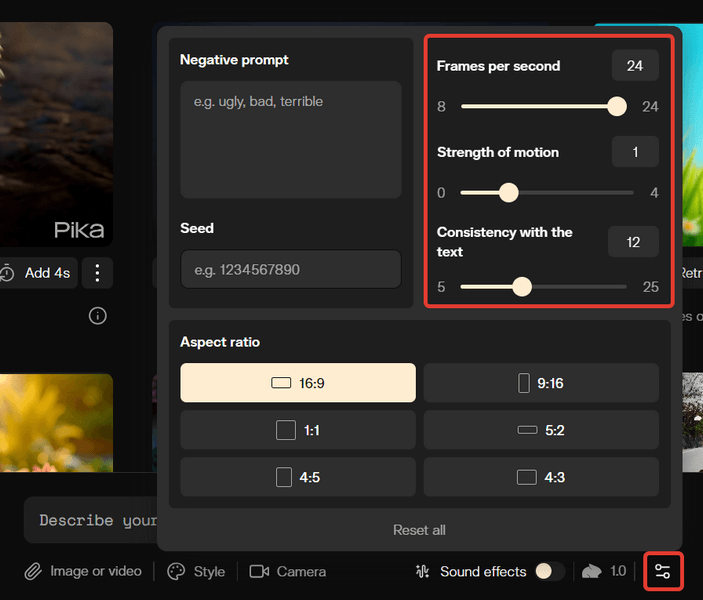Click the Seed input field

pyautogui.click(x=291, y=269)
